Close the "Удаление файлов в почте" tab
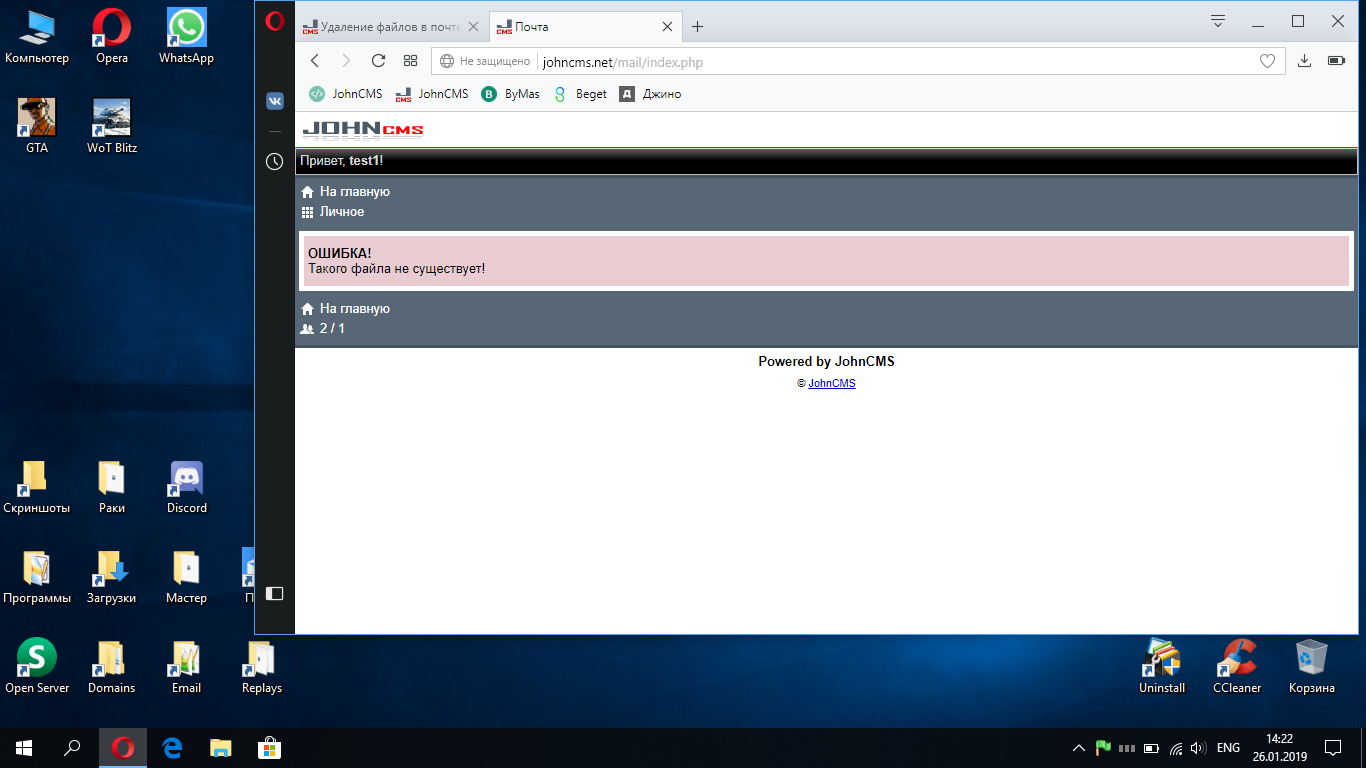1366x768 pixels. tap(473, 27)
